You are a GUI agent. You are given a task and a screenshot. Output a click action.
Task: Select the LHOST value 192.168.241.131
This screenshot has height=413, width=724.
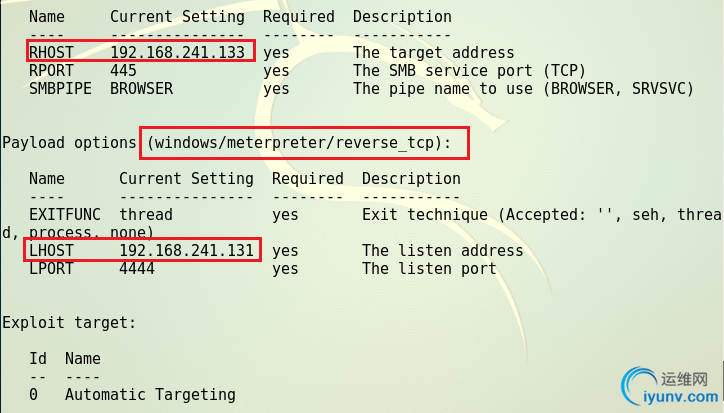187,251
